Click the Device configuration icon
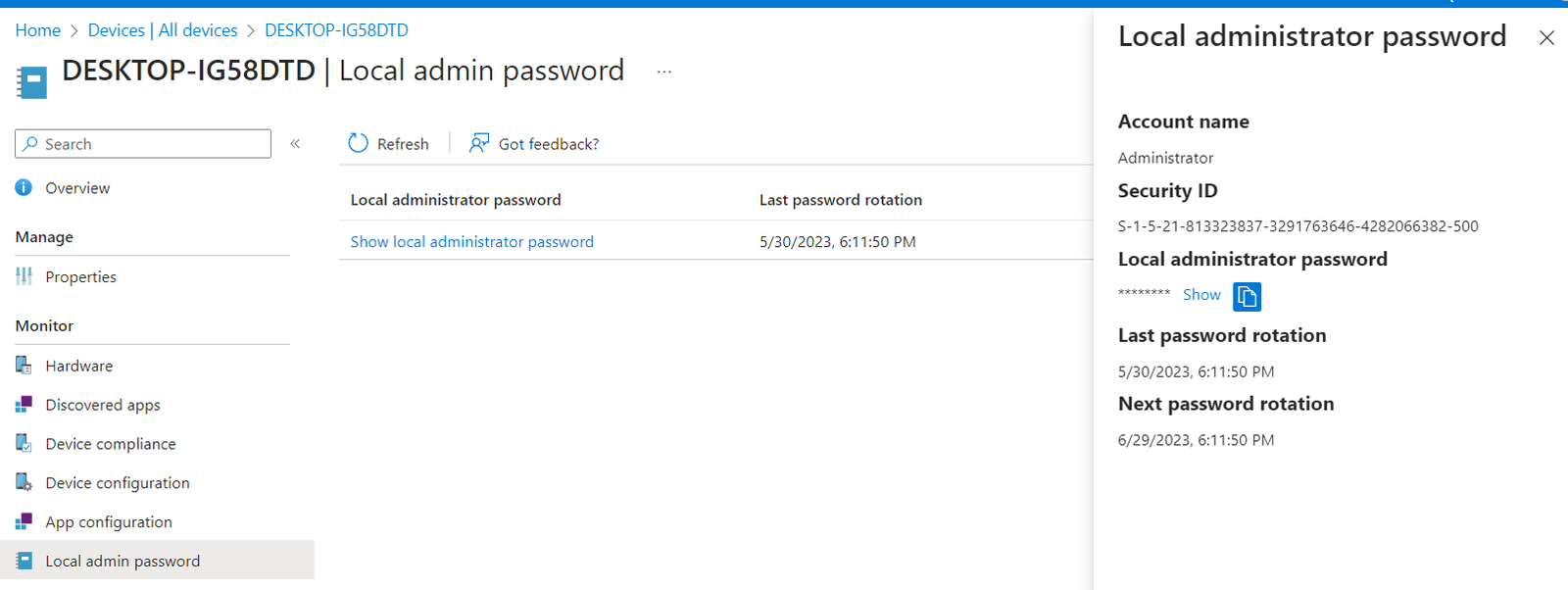The width and height of the screenshot is (1568, 590). pyautogui.click(x=23, y=482)
